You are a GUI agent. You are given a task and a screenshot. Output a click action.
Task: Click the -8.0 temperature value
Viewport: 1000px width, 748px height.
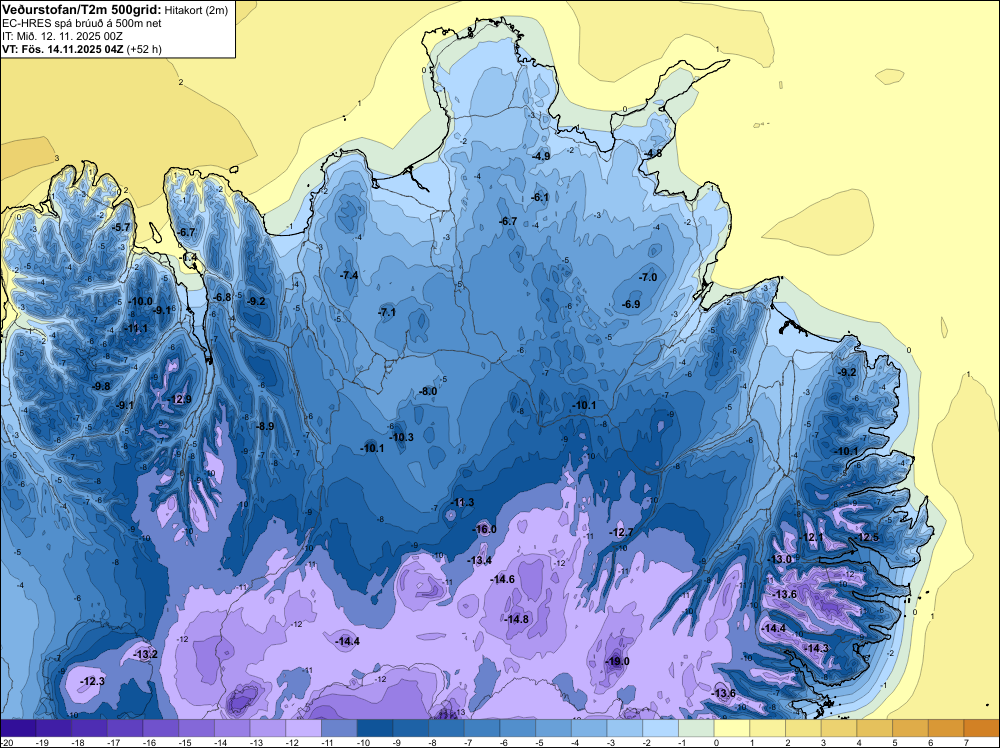429,391
